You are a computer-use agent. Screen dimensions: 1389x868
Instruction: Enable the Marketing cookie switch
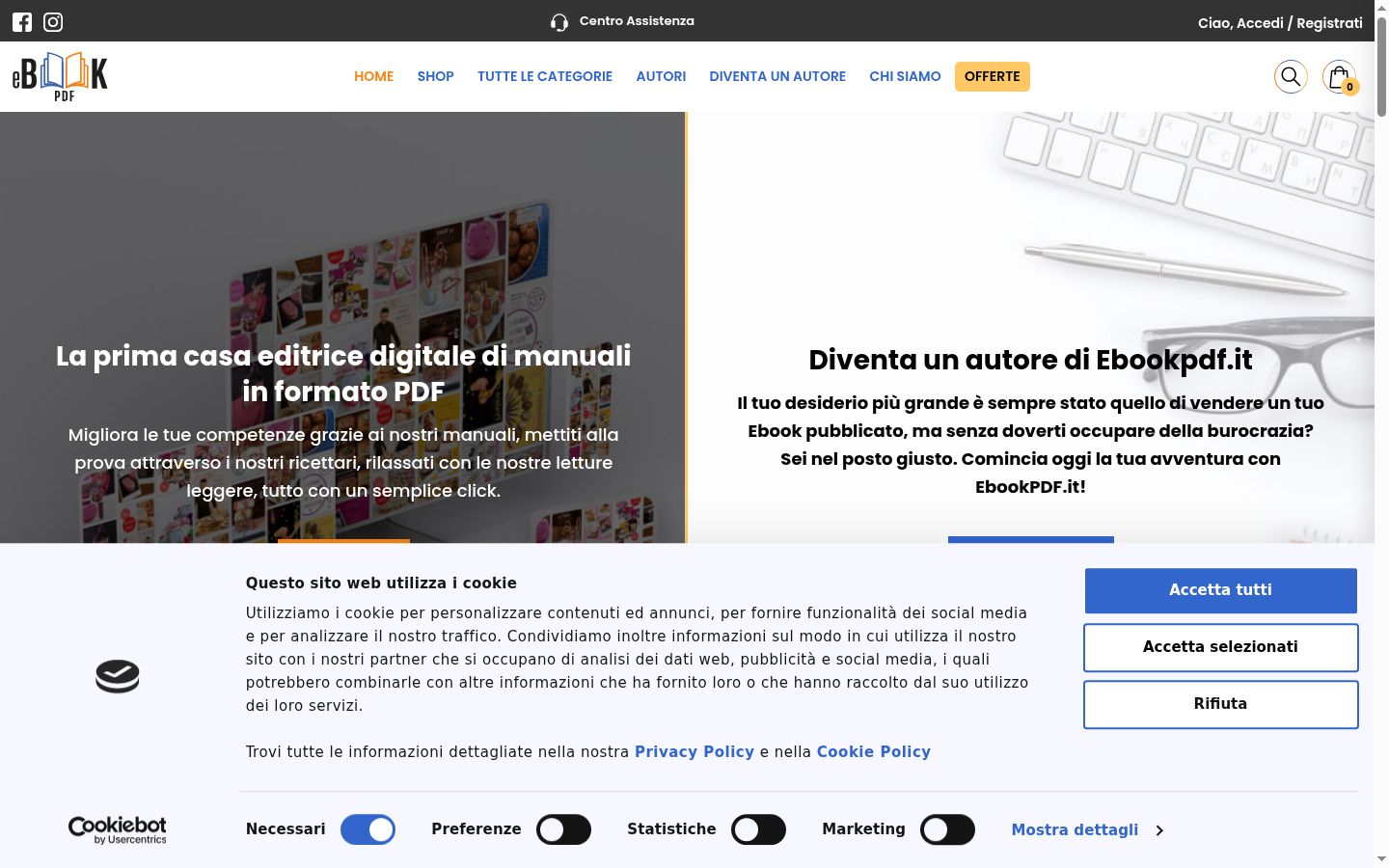[x=948, y=829]
